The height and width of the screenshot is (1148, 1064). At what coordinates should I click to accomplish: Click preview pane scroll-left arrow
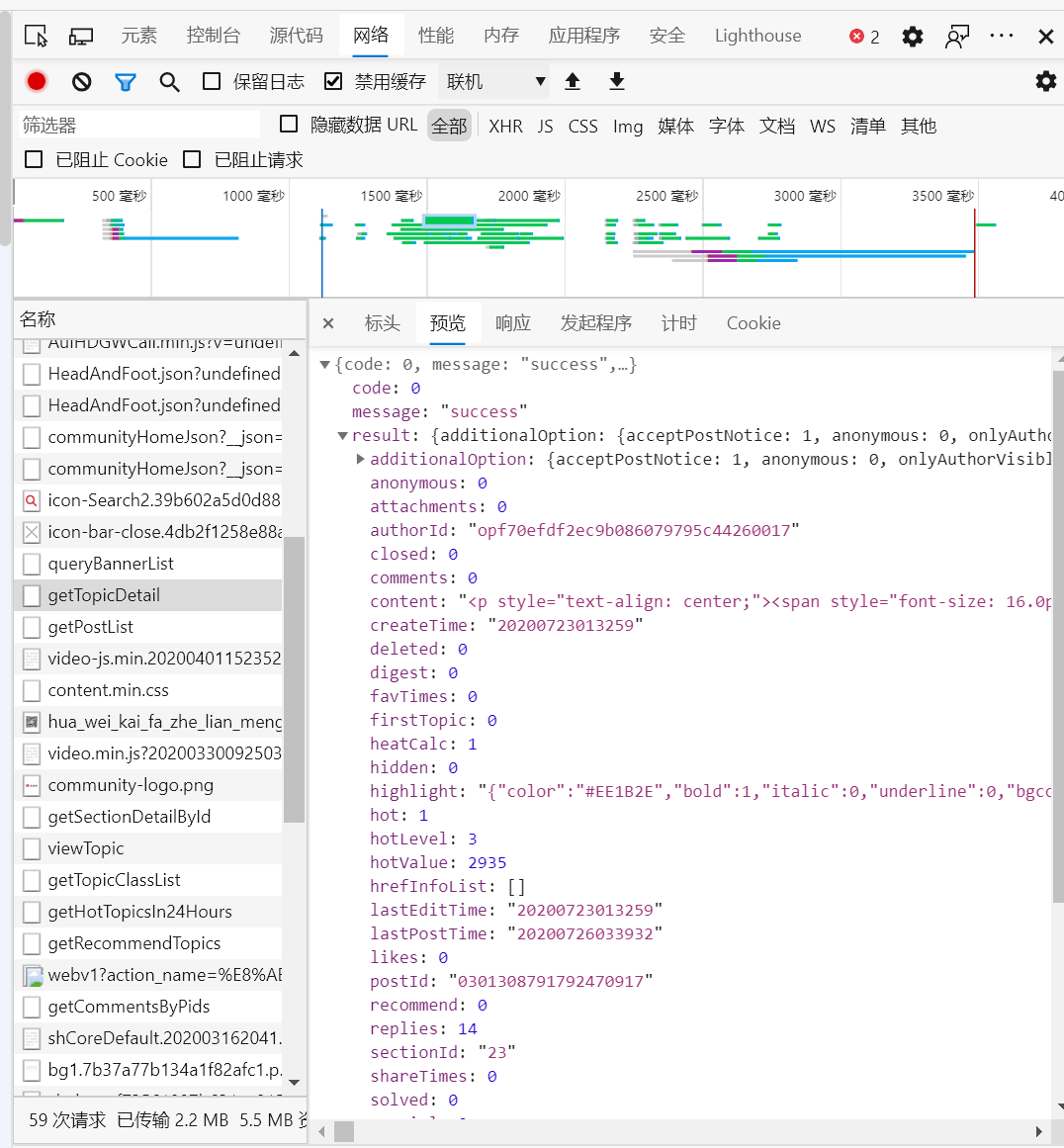point(321,1131)
